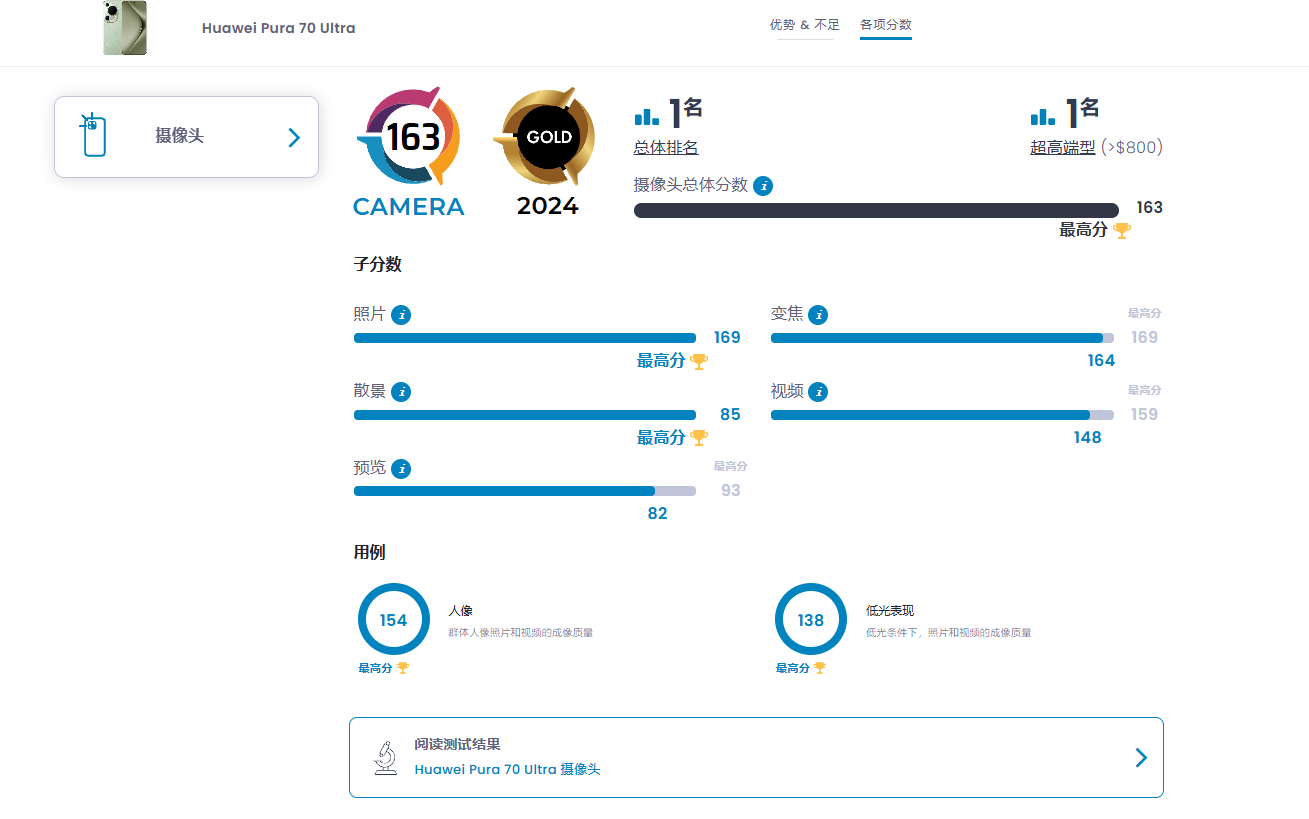Click the 变焦 score bar

[x=942, y=338]
